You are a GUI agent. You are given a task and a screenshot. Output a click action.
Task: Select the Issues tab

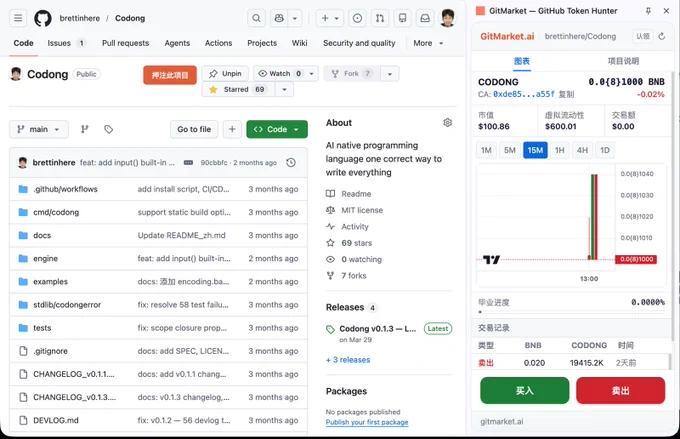click(x=66, y=43)
